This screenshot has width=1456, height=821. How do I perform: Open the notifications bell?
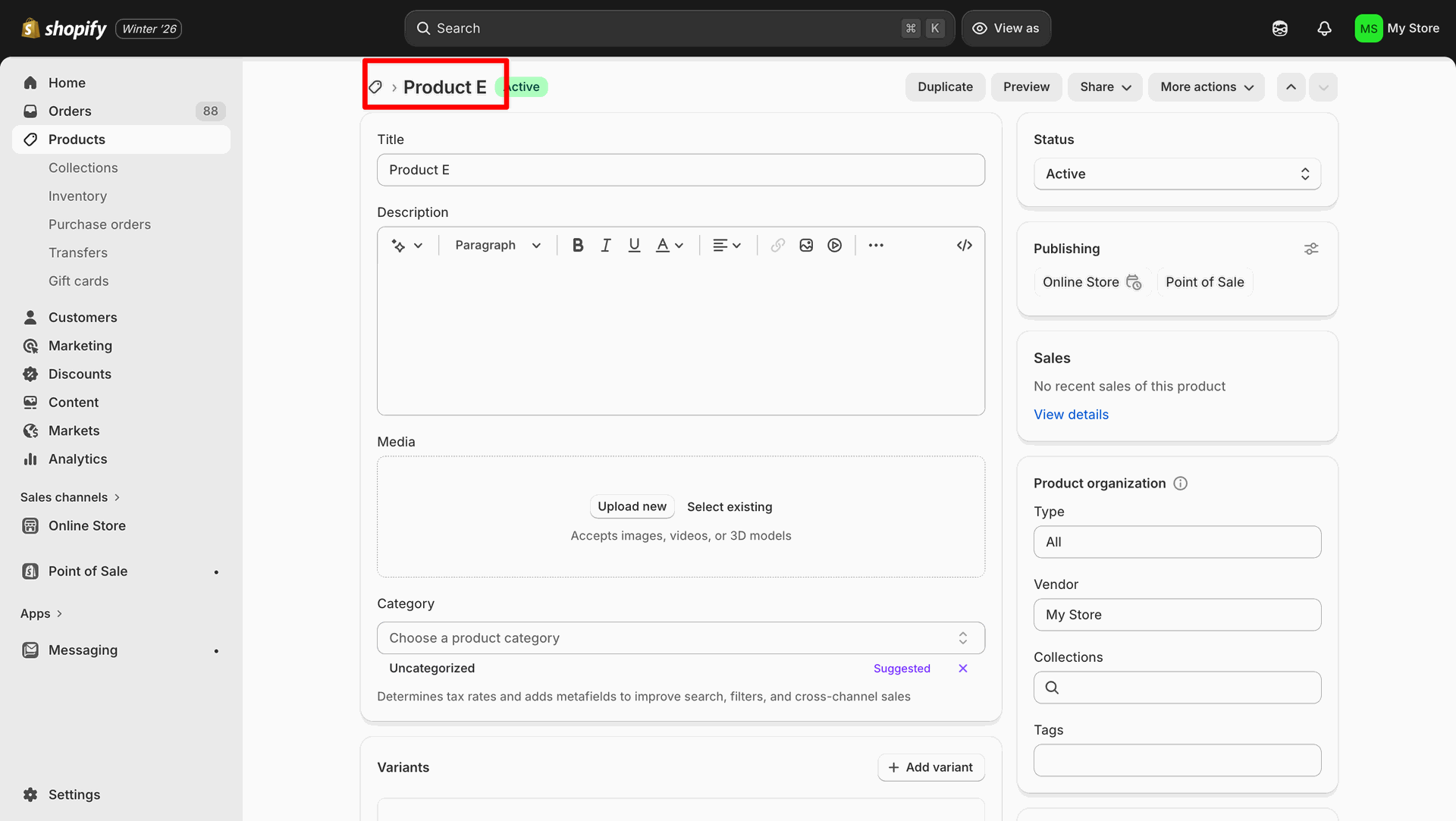(x=1324, y=28)
